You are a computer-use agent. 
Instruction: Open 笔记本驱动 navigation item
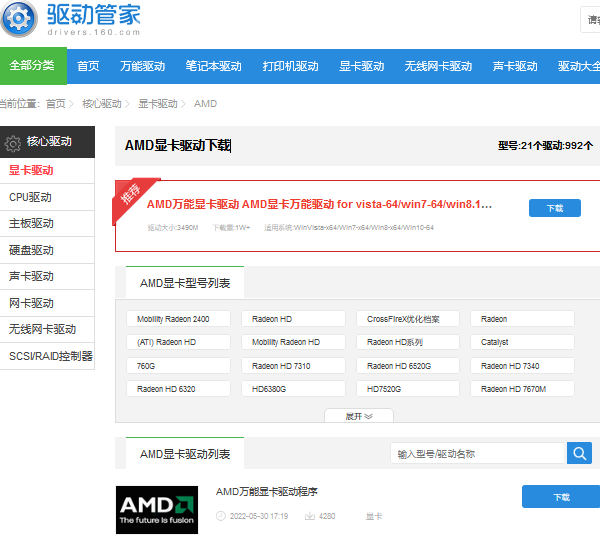pyautogui.click(x=214, y=66)
